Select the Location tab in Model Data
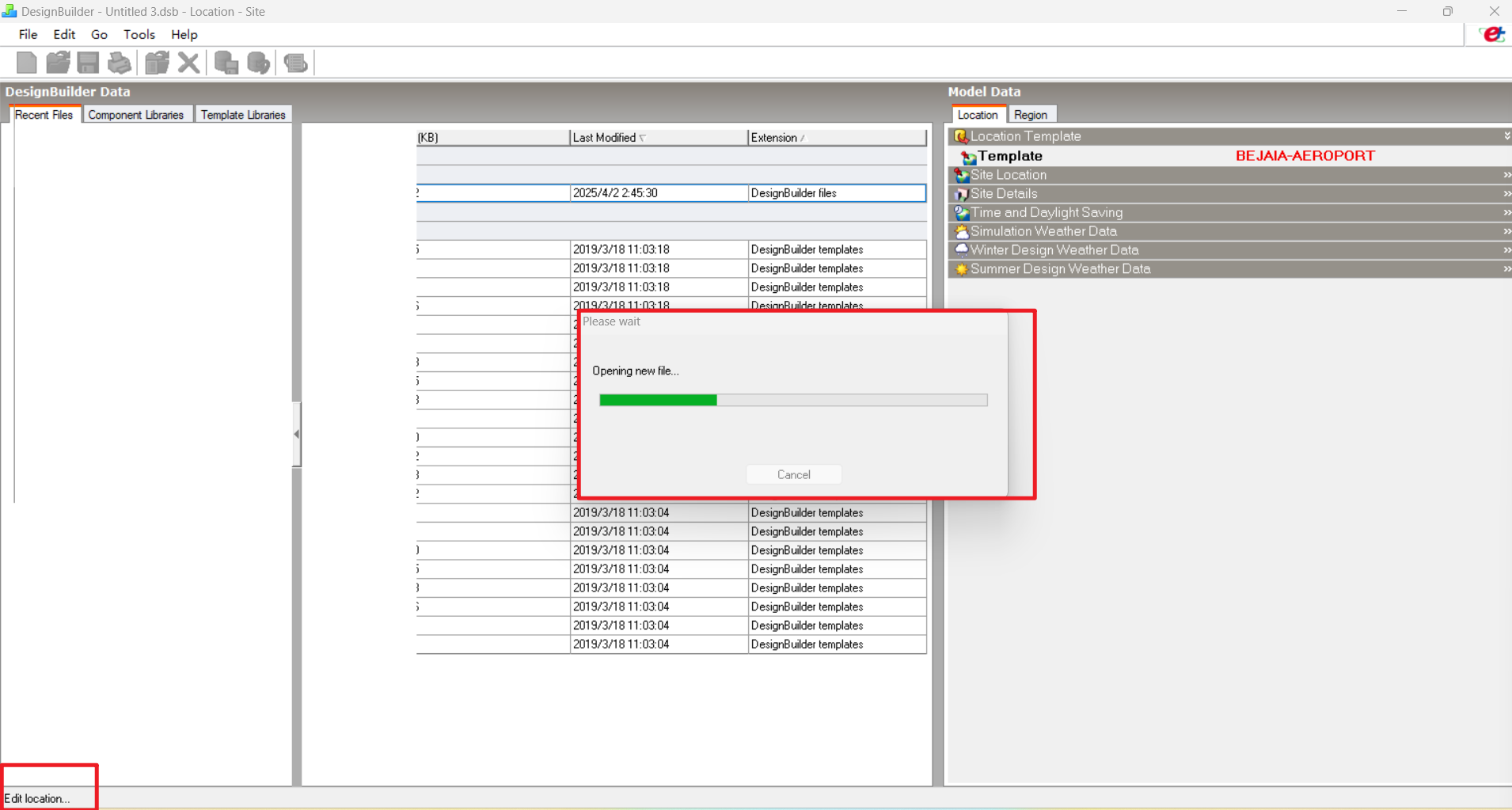 click(978, 115)
